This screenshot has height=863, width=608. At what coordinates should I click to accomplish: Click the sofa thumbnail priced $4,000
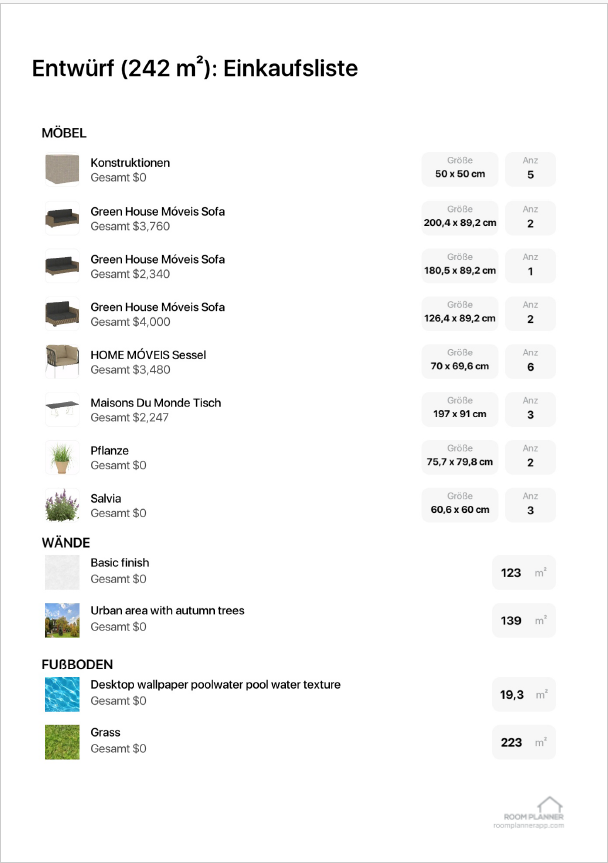tap(61, 313)
